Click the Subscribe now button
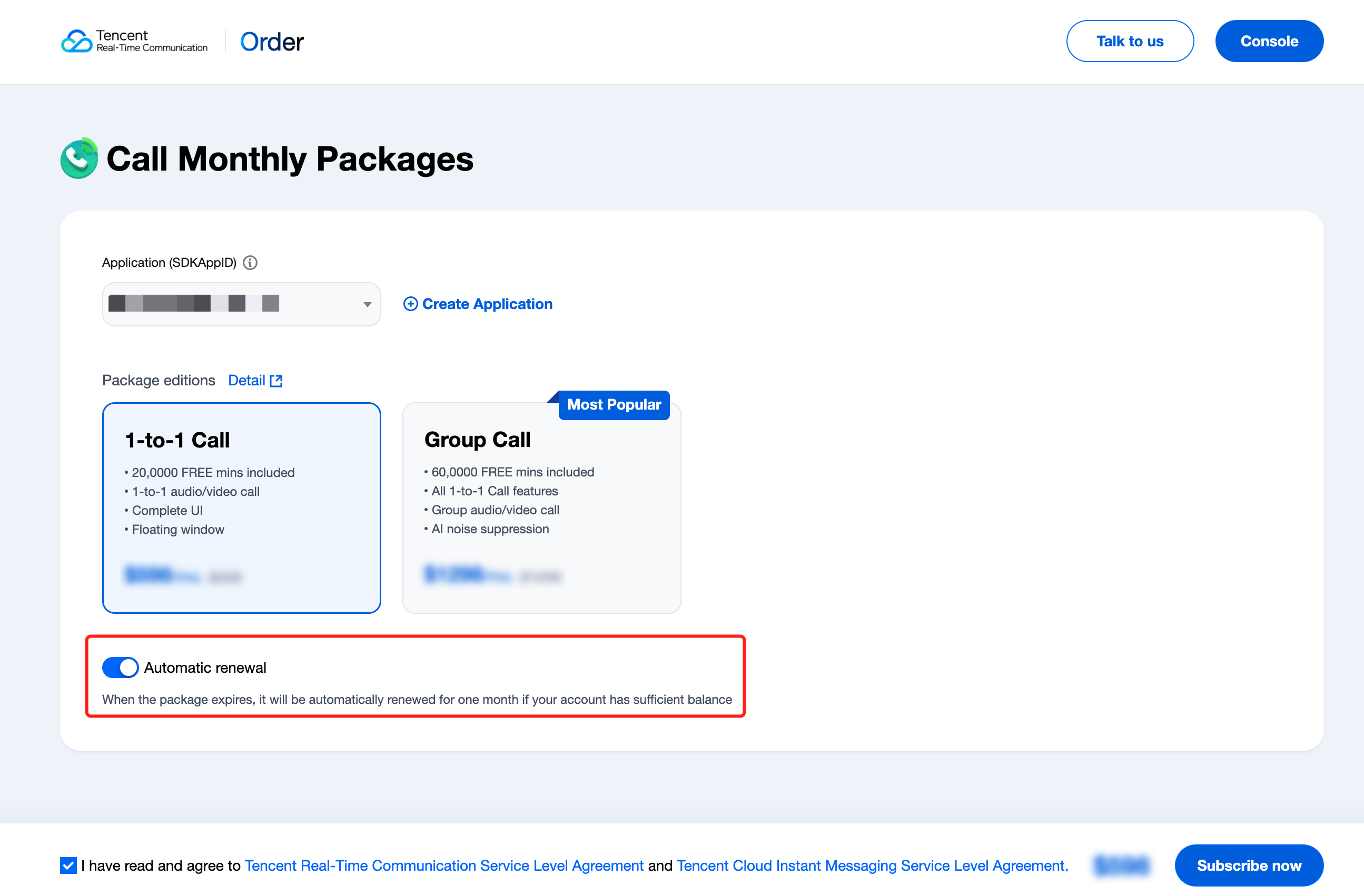This screenshot has width=1364, height=896. [1249, 865]
